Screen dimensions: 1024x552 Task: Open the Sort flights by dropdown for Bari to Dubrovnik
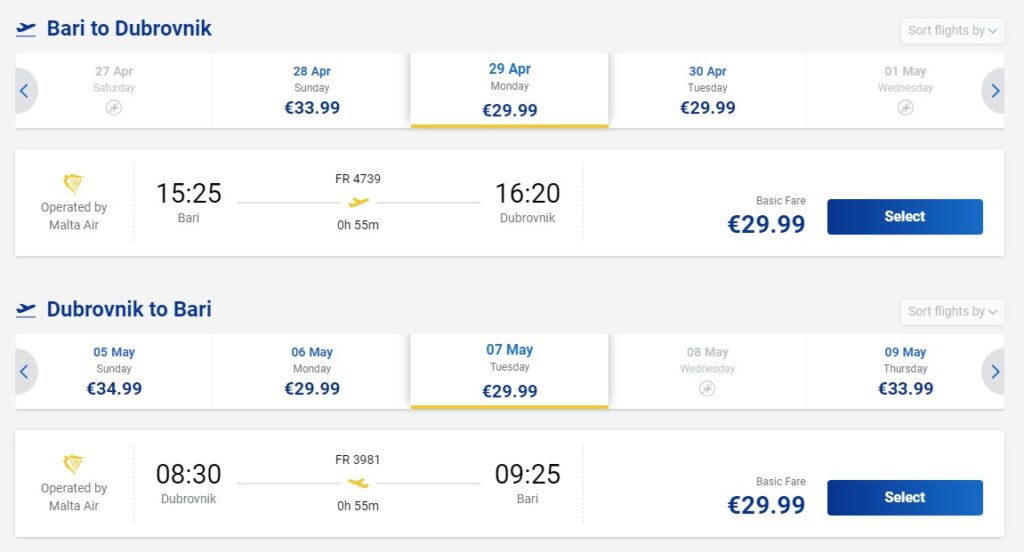tap(952, 31)
